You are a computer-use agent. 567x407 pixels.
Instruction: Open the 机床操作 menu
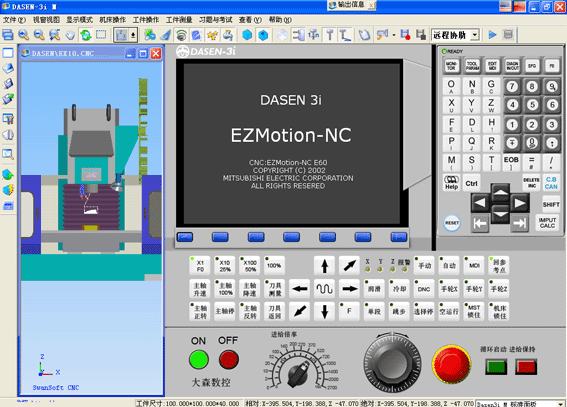tap(112, 20)
